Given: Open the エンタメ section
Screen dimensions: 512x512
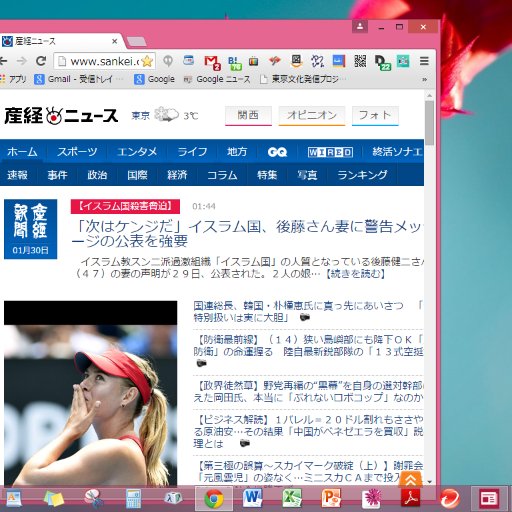Looking at the screenshot, I should (137, 152).
